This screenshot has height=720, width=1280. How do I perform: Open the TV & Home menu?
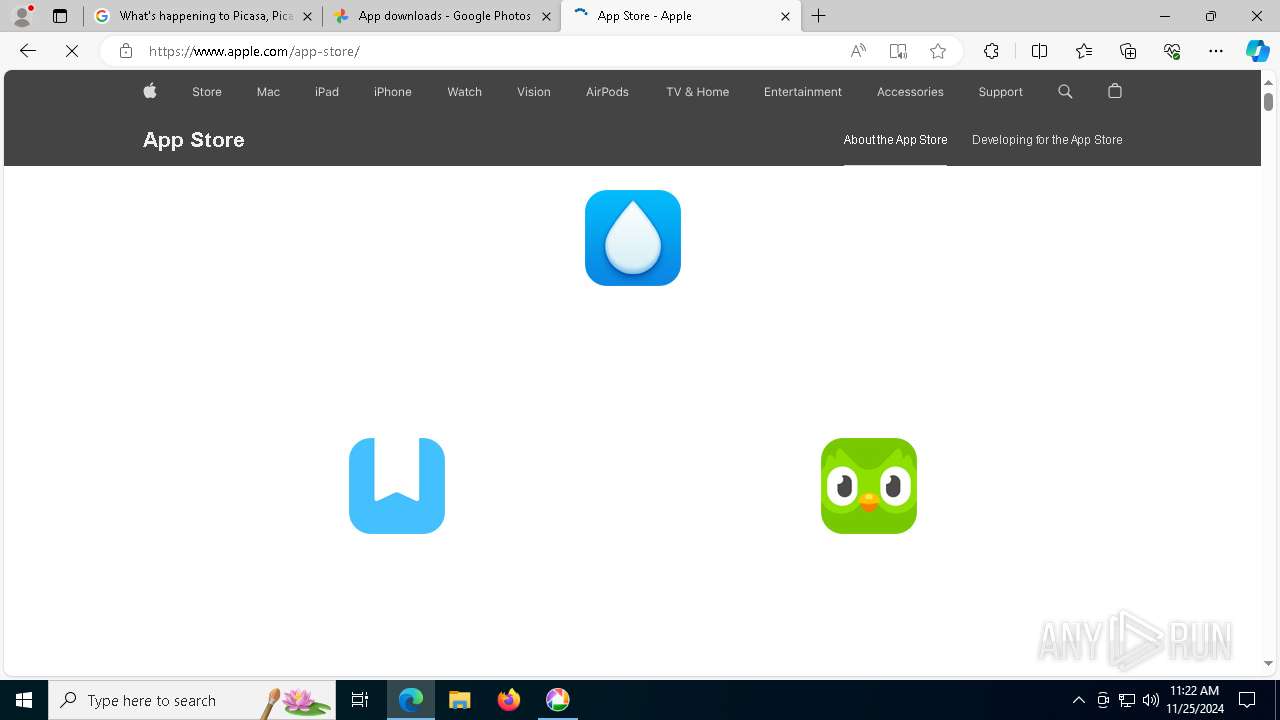pyautogui.click(x=697, y=91)
